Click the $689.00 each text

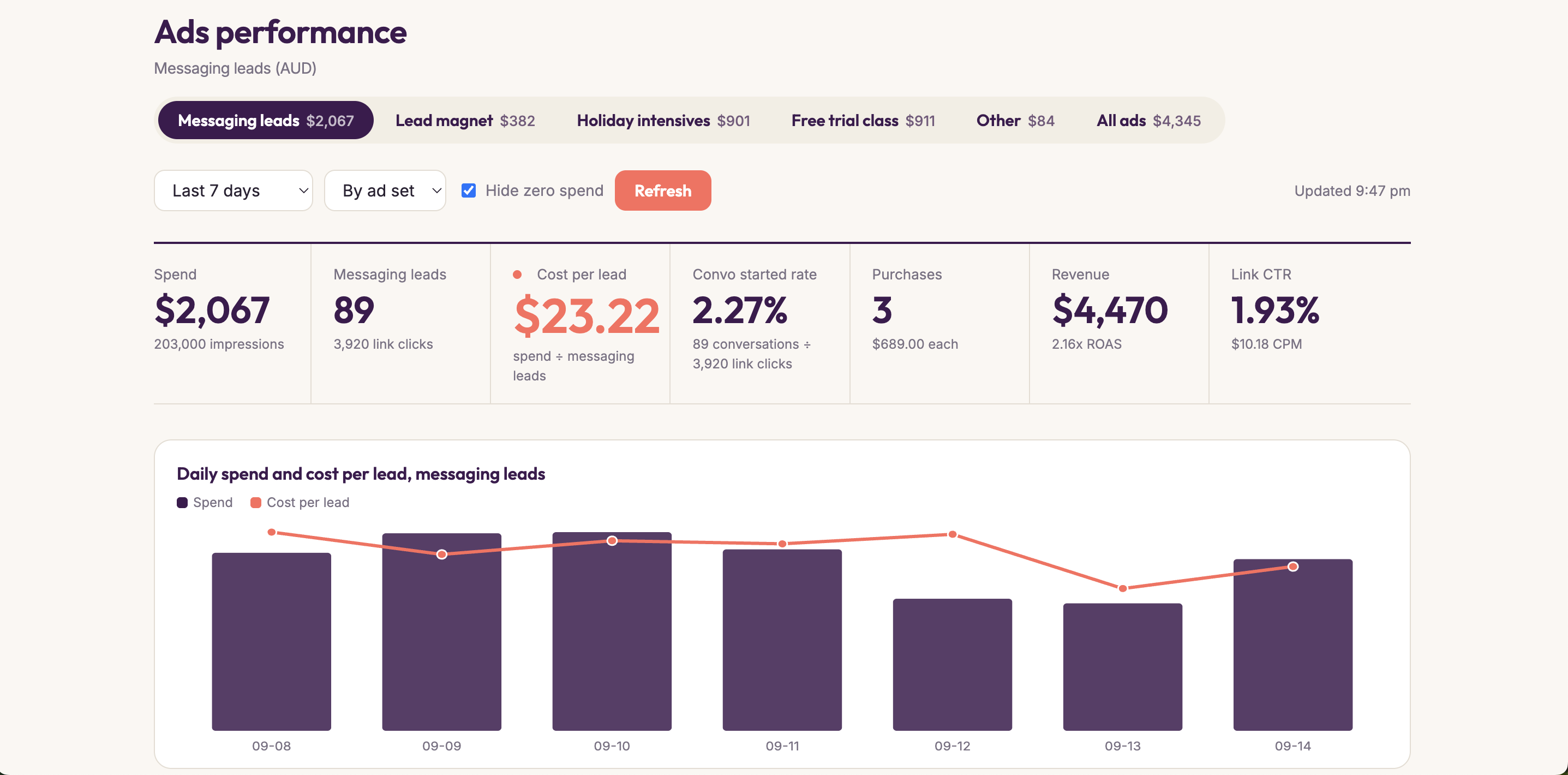coord(915,344)
